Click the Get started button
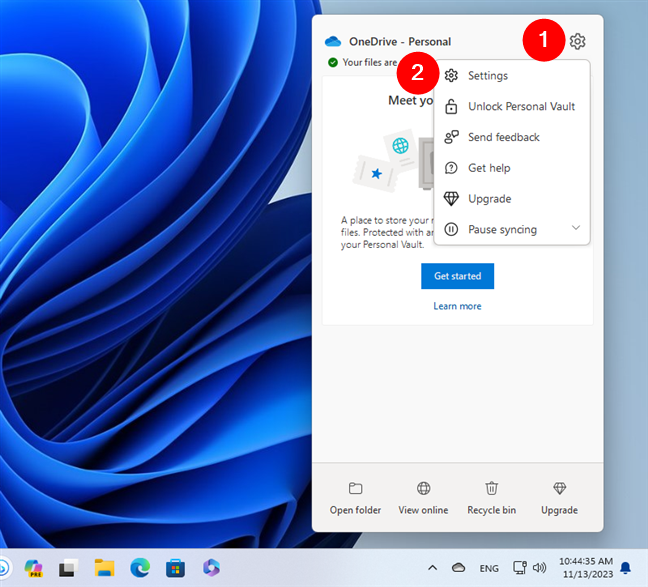Screen dimensions: 648x587 click(457, 276)
